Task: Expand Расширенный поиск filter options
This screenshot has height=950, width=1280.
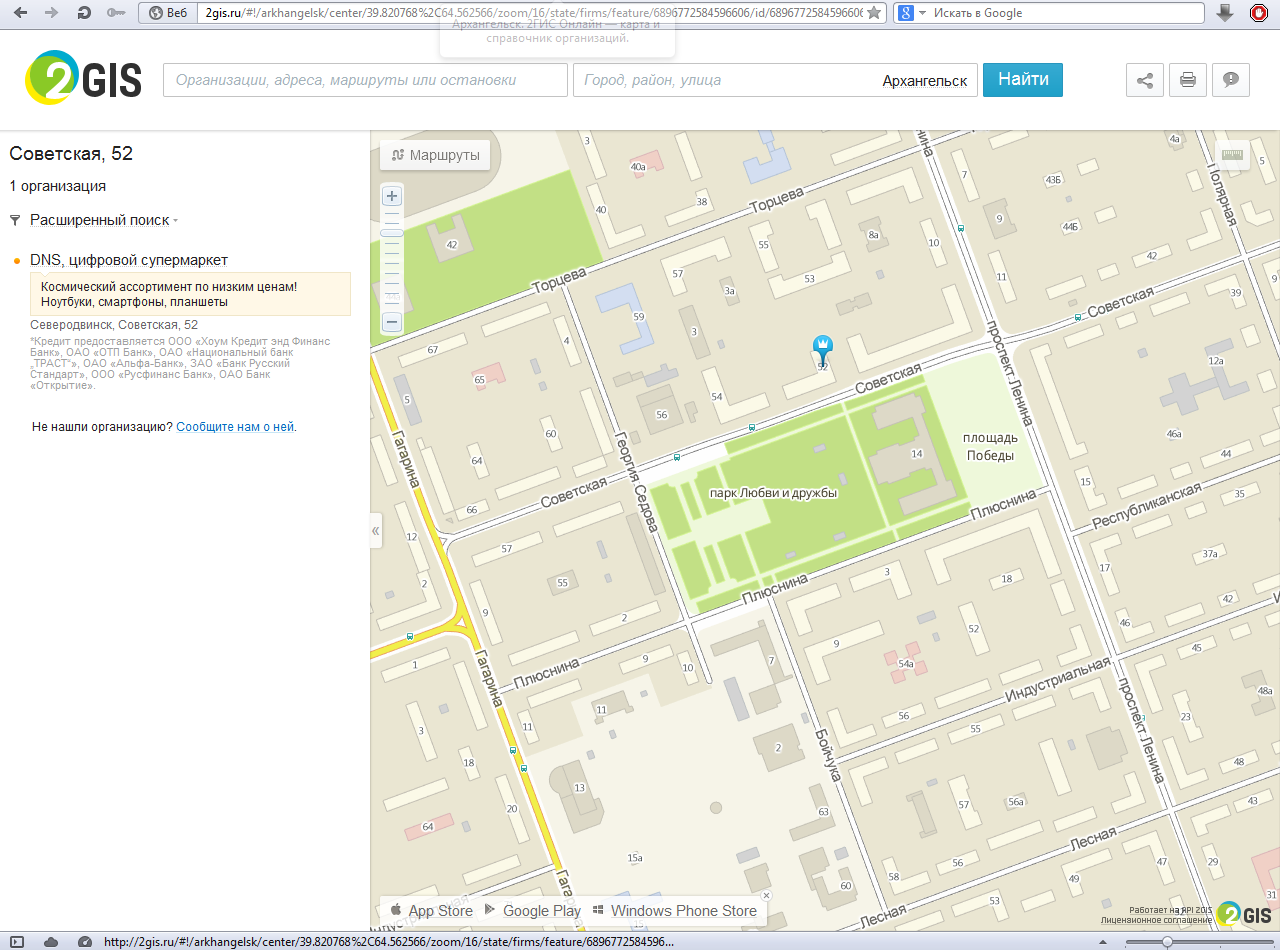Action: [100, 220]
